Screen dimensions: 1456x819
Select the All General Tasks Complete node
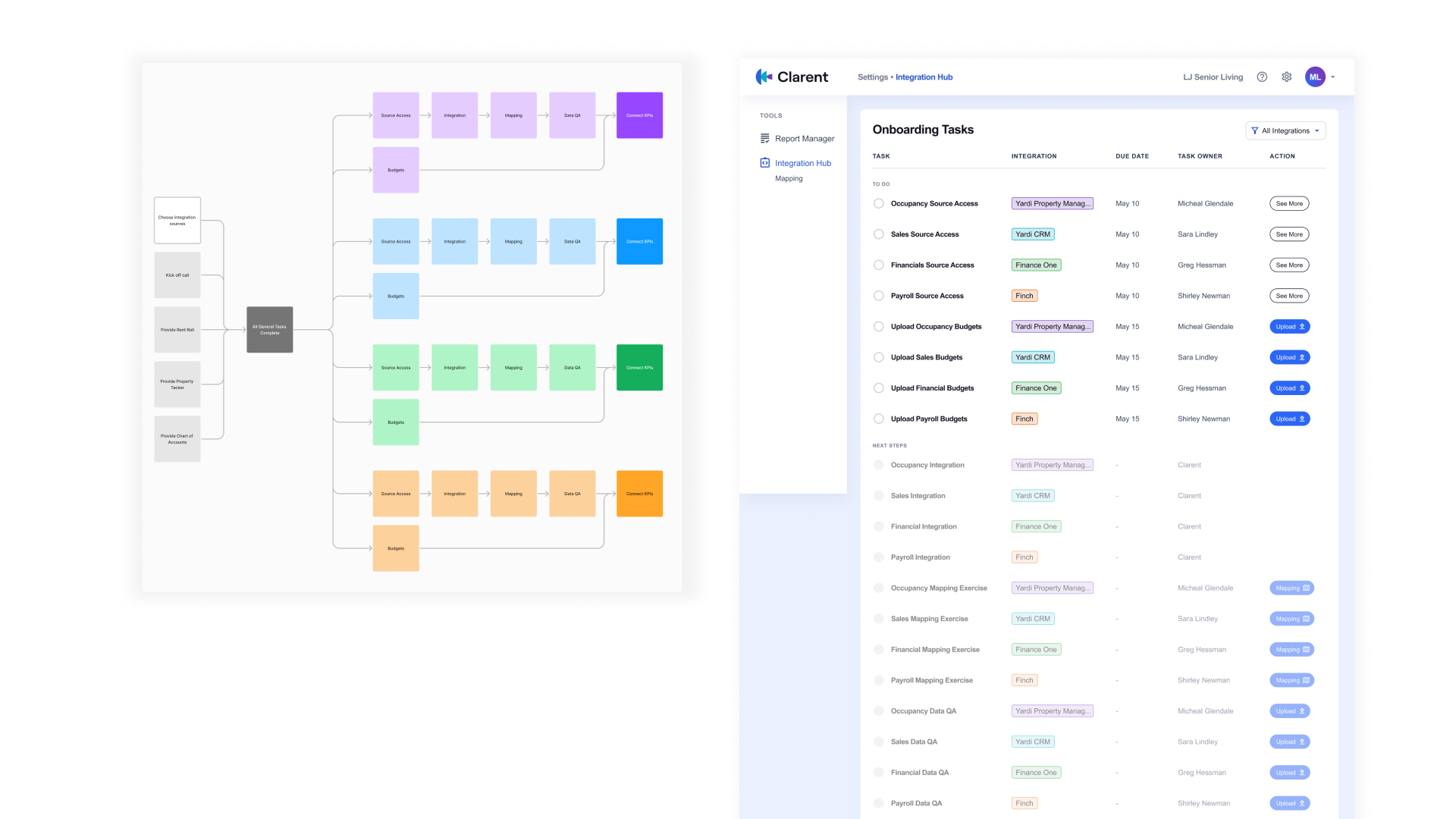(269, 330)
